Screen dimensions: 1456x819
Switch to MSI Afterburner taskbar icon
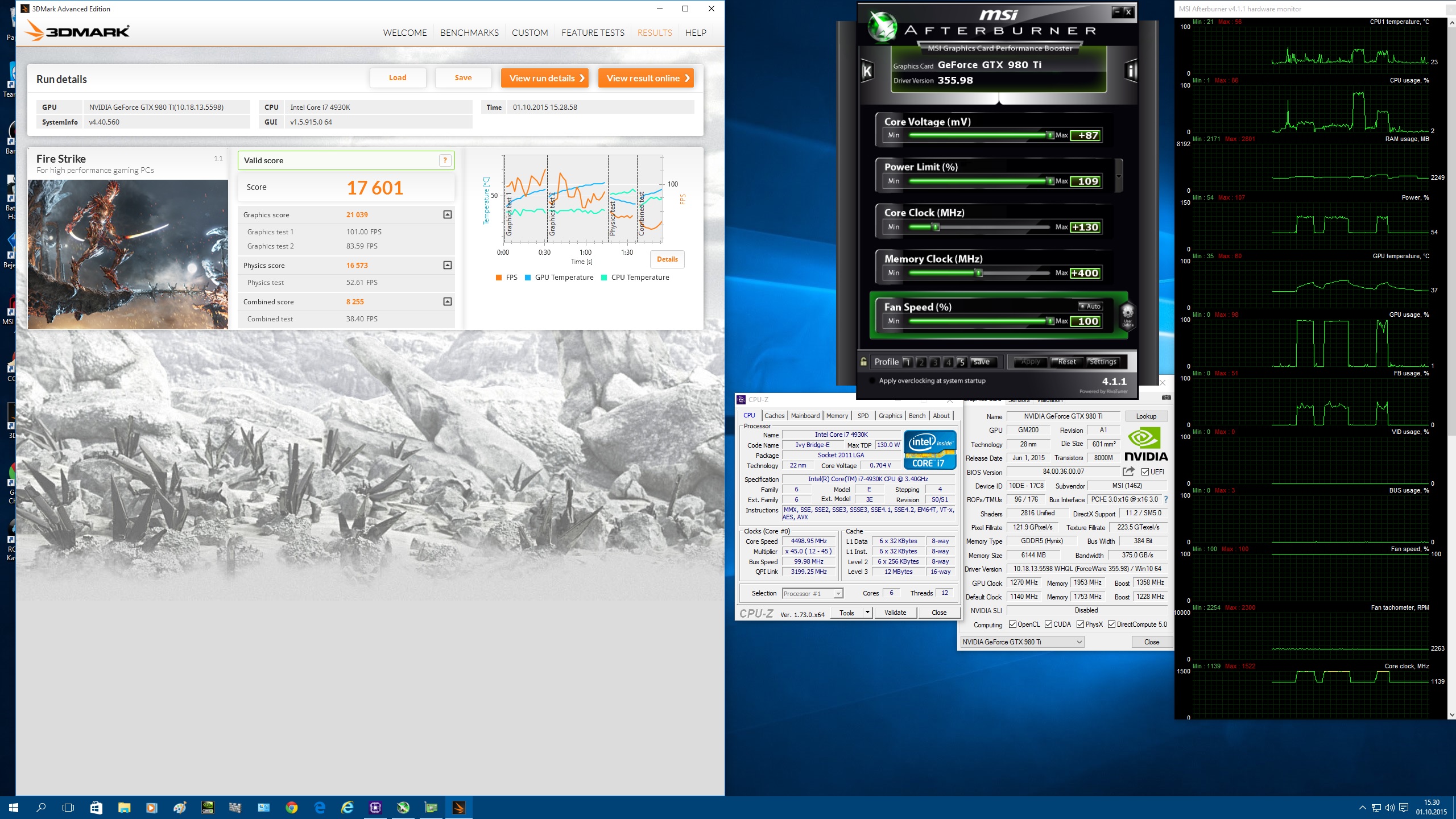point(403,807)
